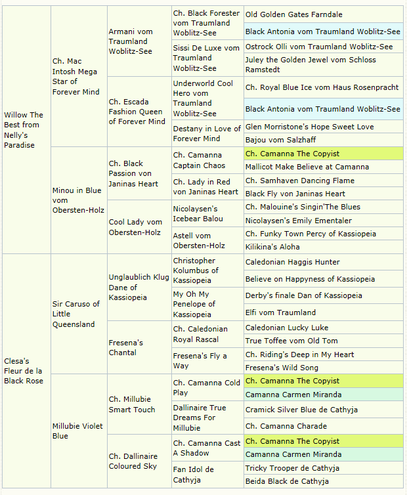
Task: Click Kilikina's Aloha
Action: [273, 247]
